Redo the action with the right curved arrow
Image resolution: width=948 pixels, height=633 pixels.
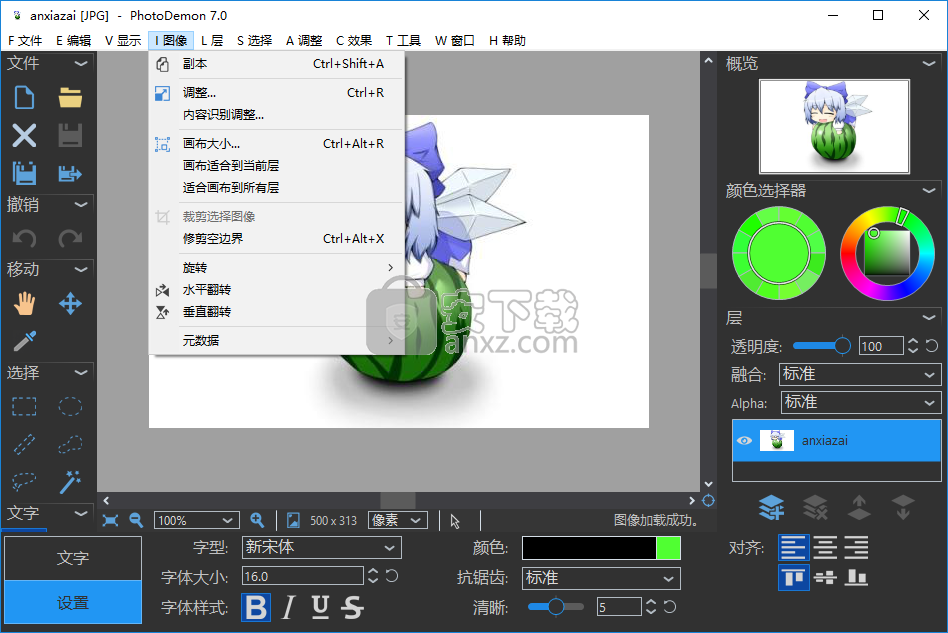pos(70,239)
